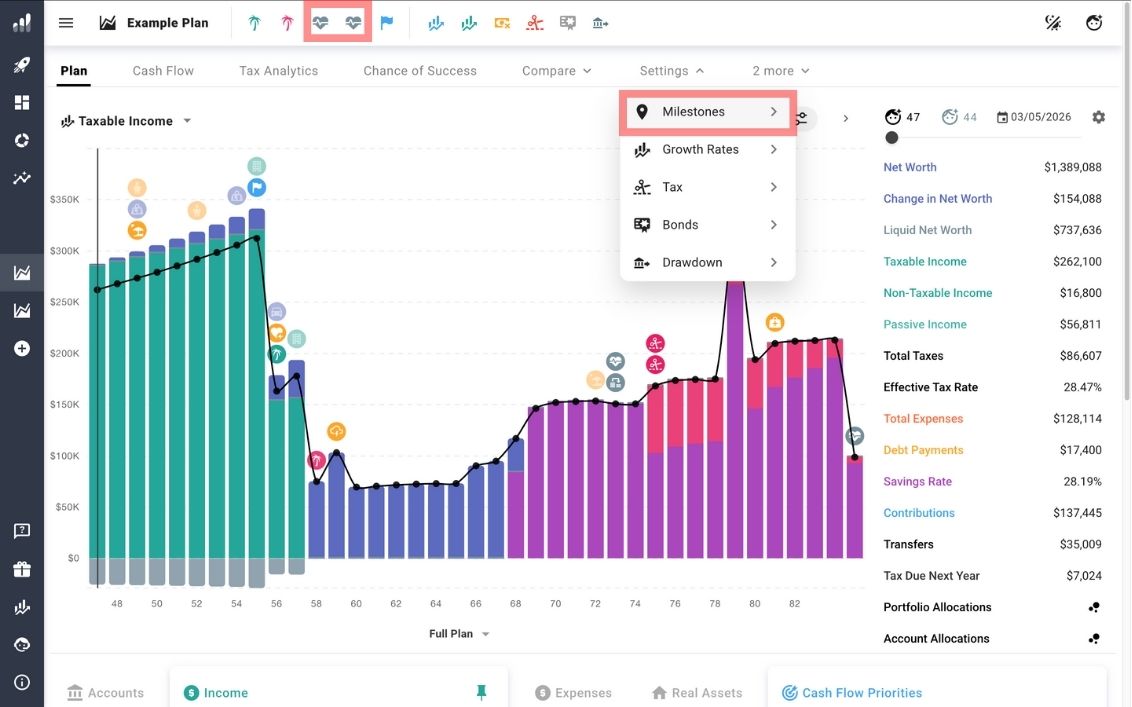Expand the Full Plan range dropdown
The height and width of the screenshot is (707, 1132).
(x=459, y=634)
